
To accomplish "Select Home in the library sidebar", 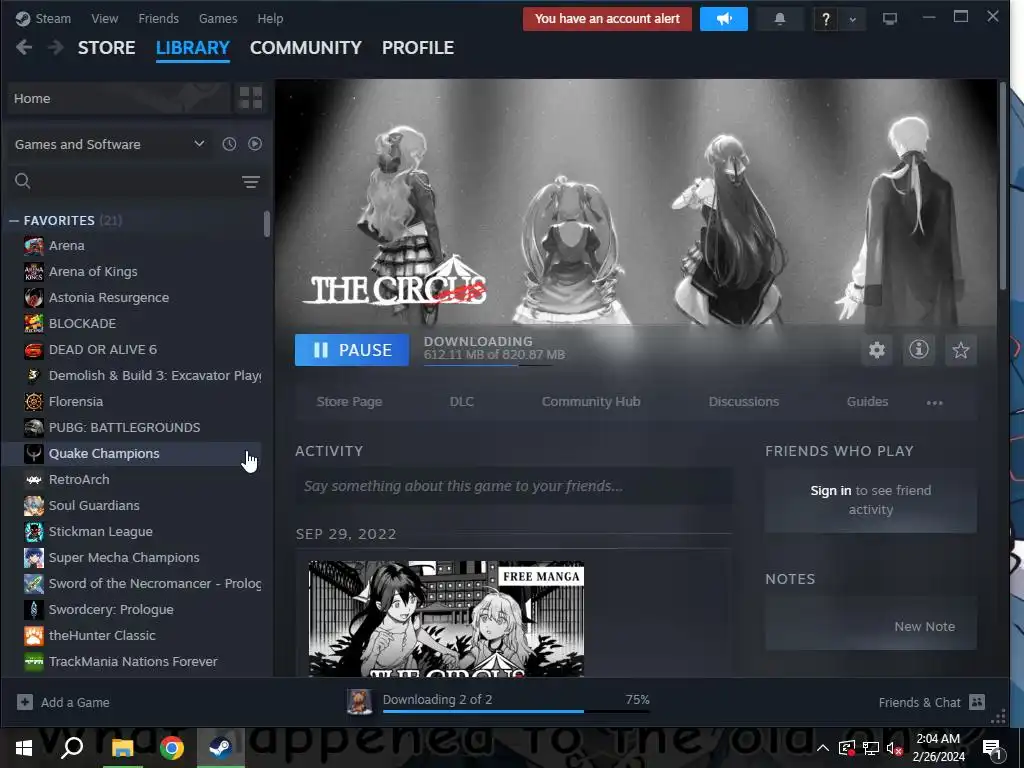I will [x=120, y=99].
